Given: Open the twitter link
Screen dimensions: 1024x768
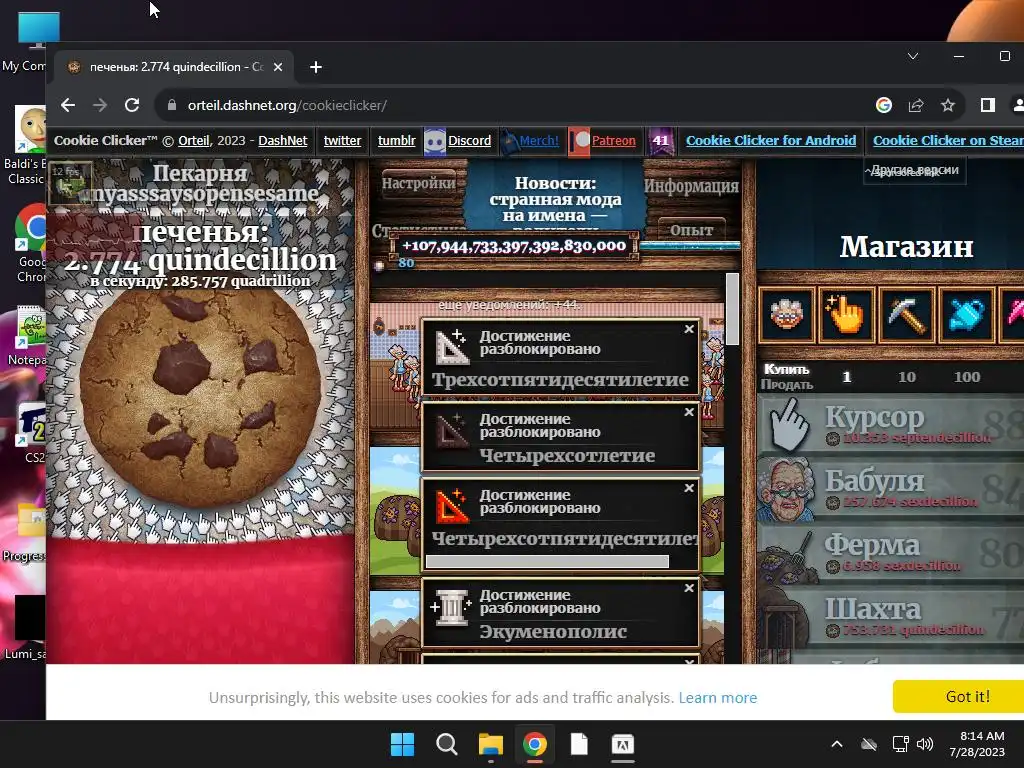Looking at the screenshot, I should coord(342,140).
